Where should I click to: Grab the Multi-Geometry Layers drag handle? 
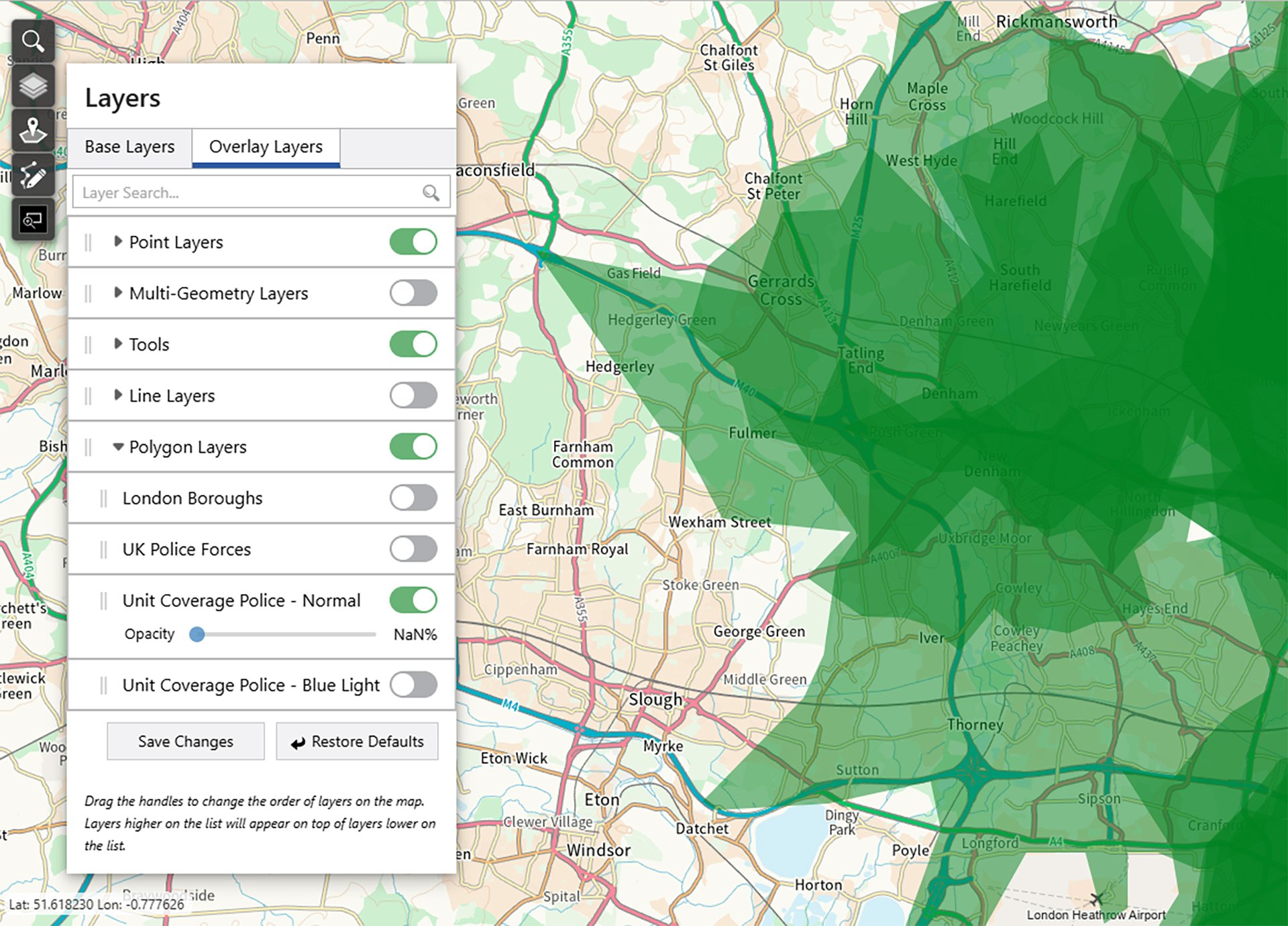[88, 293]
